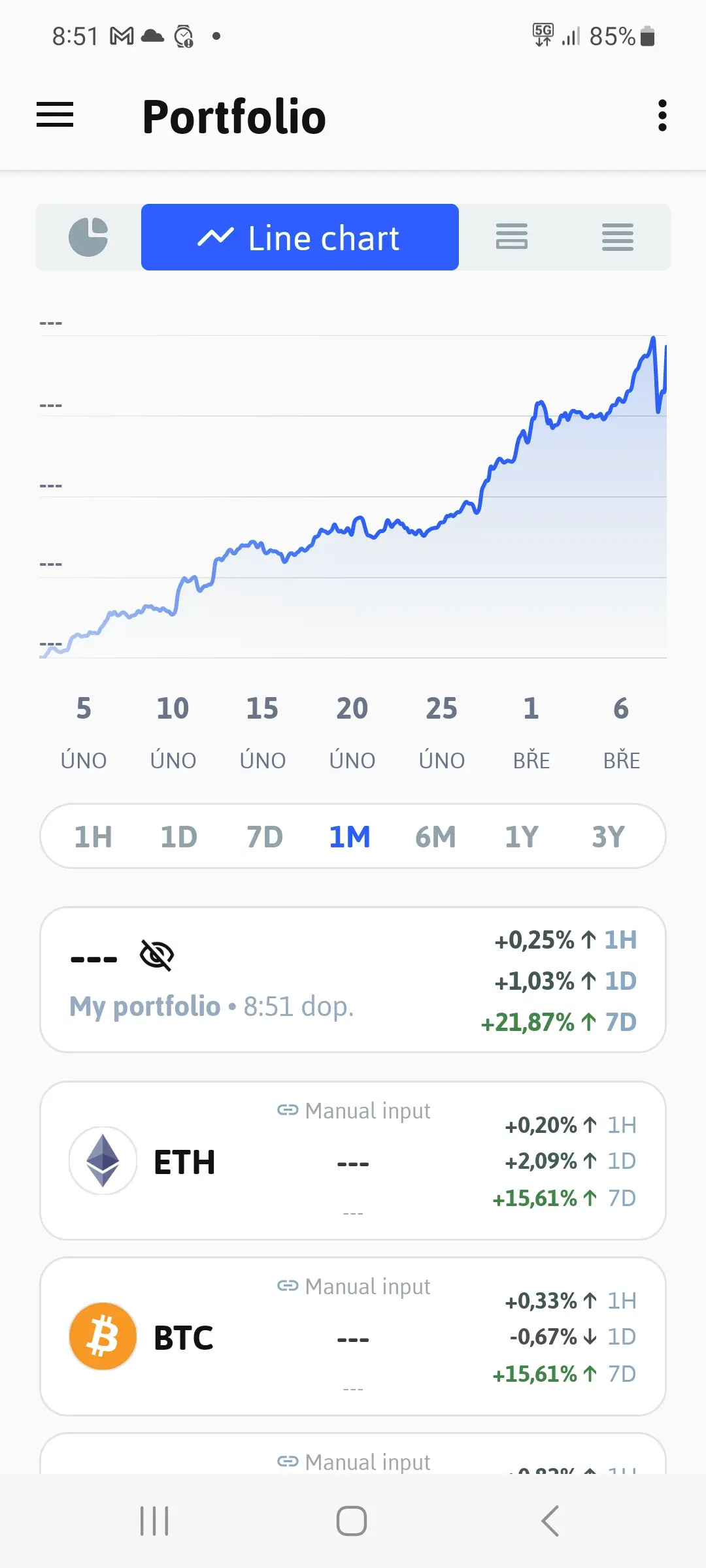The width and height of the screenshot is (706, 1568).
Task: Tap the Bitcoin coin icon
Action: [103, 1337]
